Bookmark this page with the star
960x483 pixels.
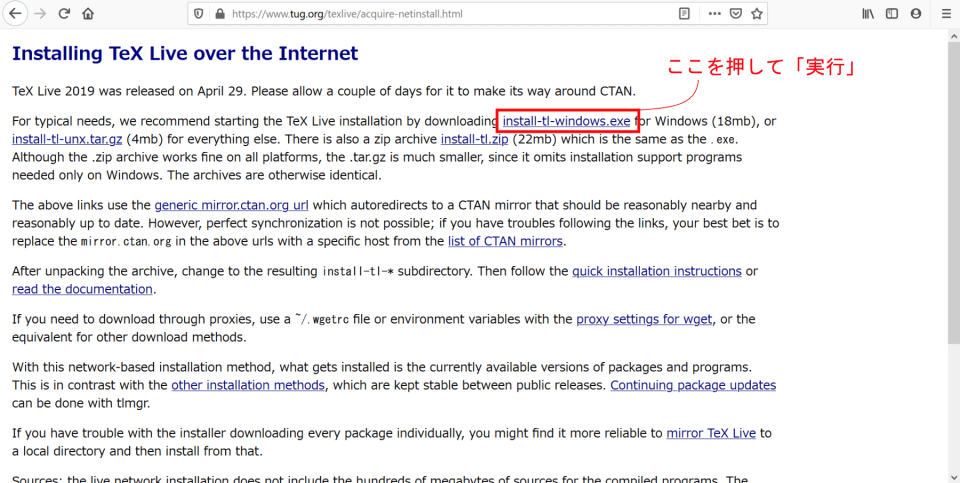tap(757, 13)
